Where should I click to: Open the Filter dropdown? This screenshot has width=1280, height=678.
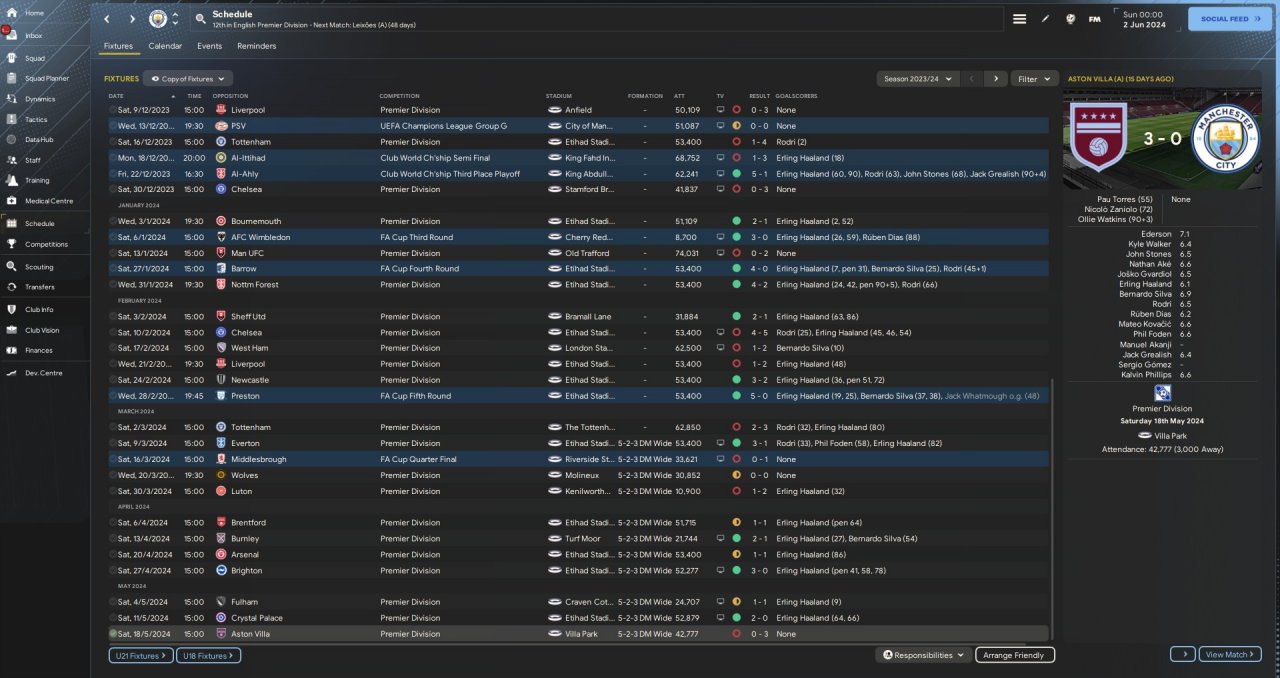coord(1035,78)
